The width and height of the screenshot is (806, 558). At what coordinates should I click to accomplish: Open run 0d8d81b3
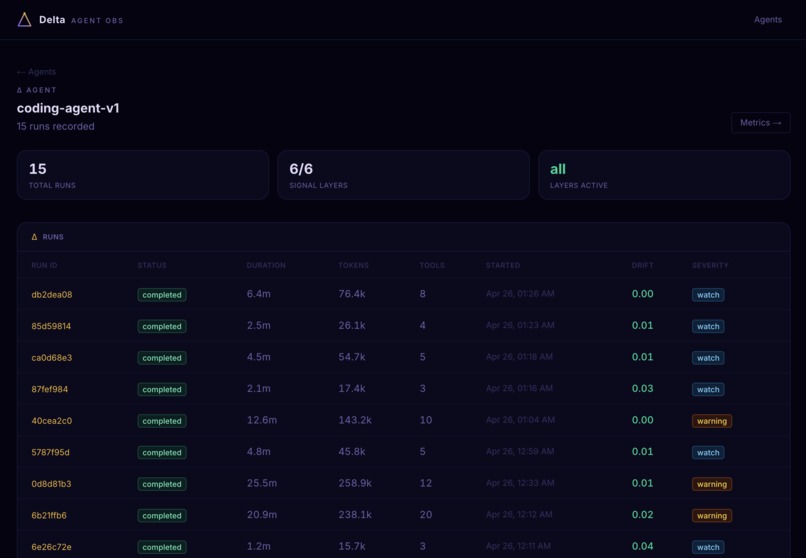(x=51, y=483)
